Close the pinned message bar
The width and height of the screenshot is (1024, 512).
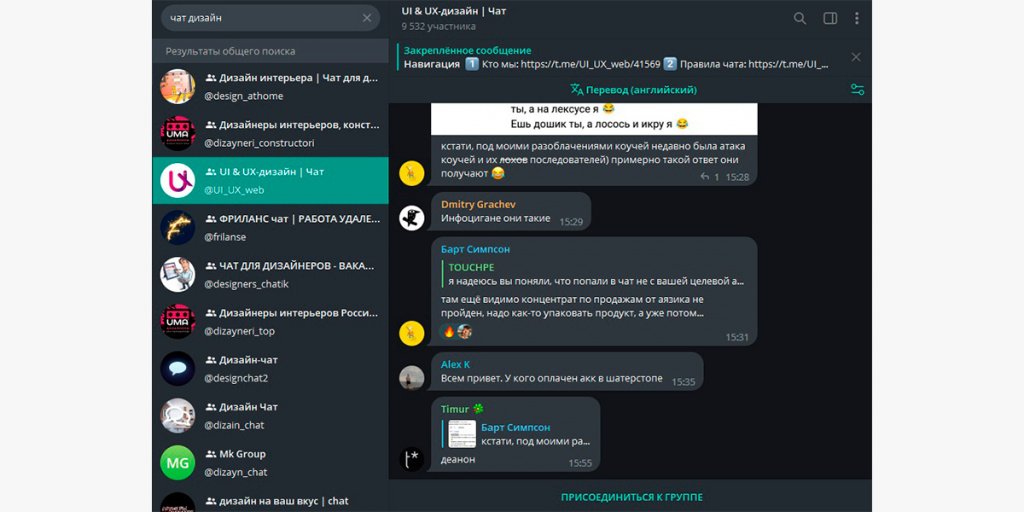(x=856, y=57)
